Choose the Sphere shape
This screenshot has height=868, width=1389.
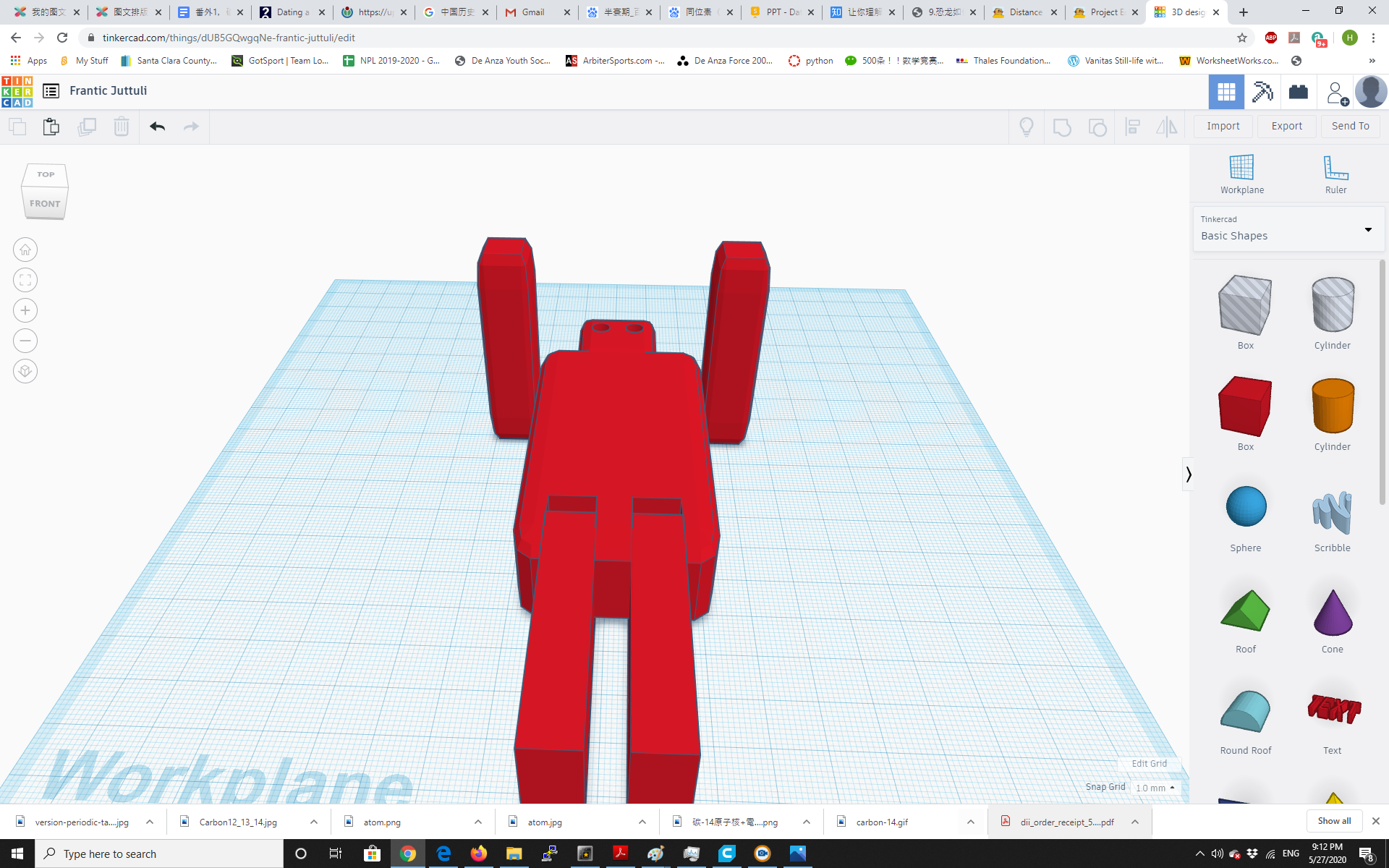(1245, 506)
